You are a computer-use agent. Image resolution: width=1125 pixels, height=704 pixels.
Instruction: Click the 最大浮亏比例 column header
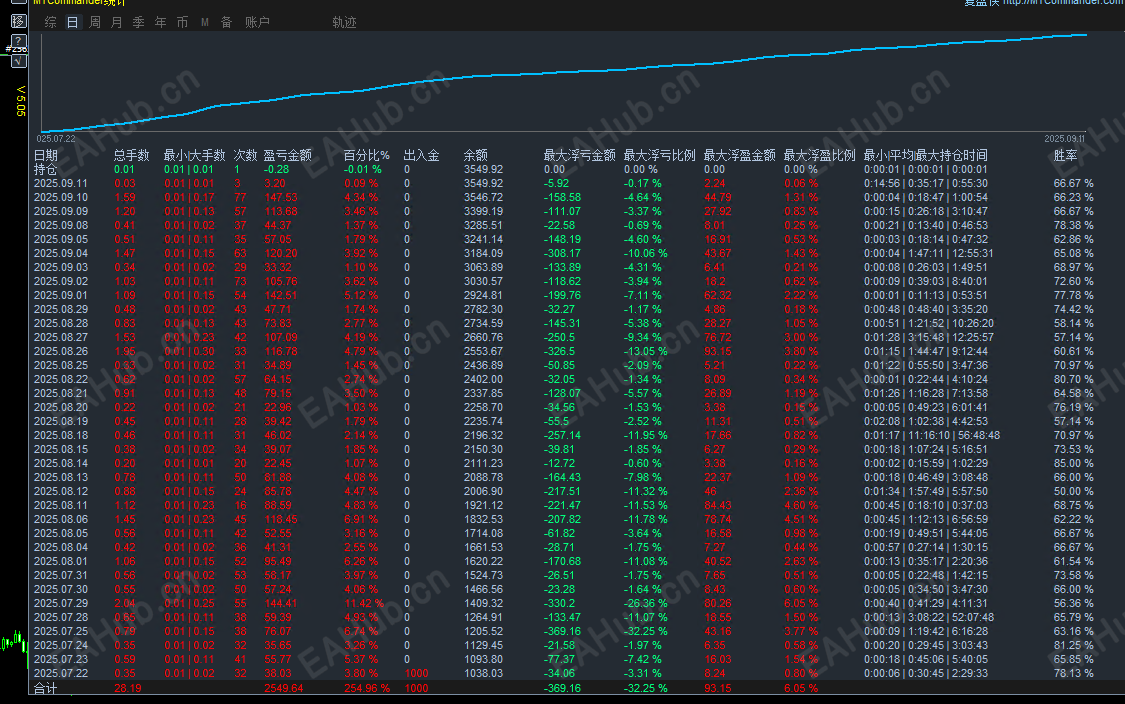659,155
